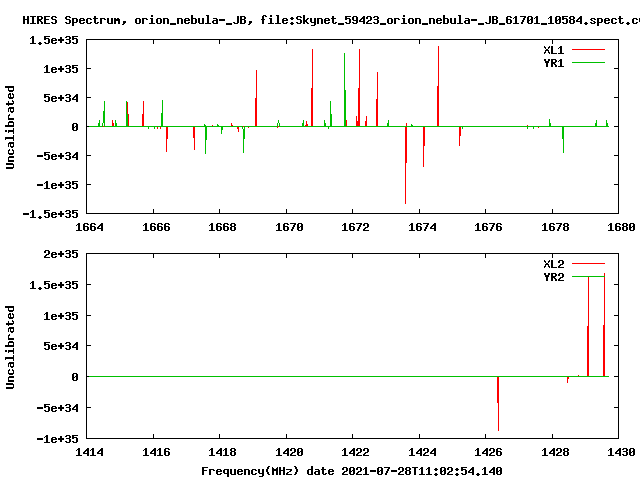Click the red XL2 legend line sample
640x480 pixels.
click(588, 264)
